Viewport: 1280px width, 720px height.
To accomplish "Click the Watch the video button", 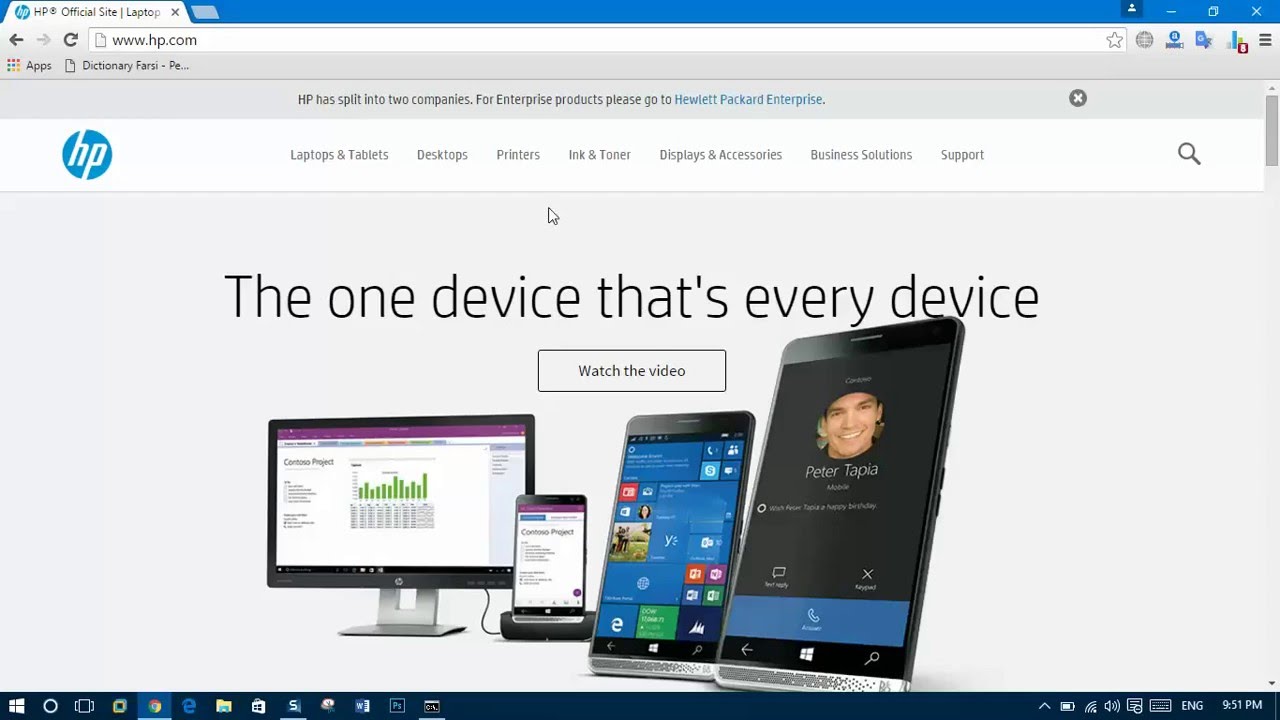I will [631, 371].
